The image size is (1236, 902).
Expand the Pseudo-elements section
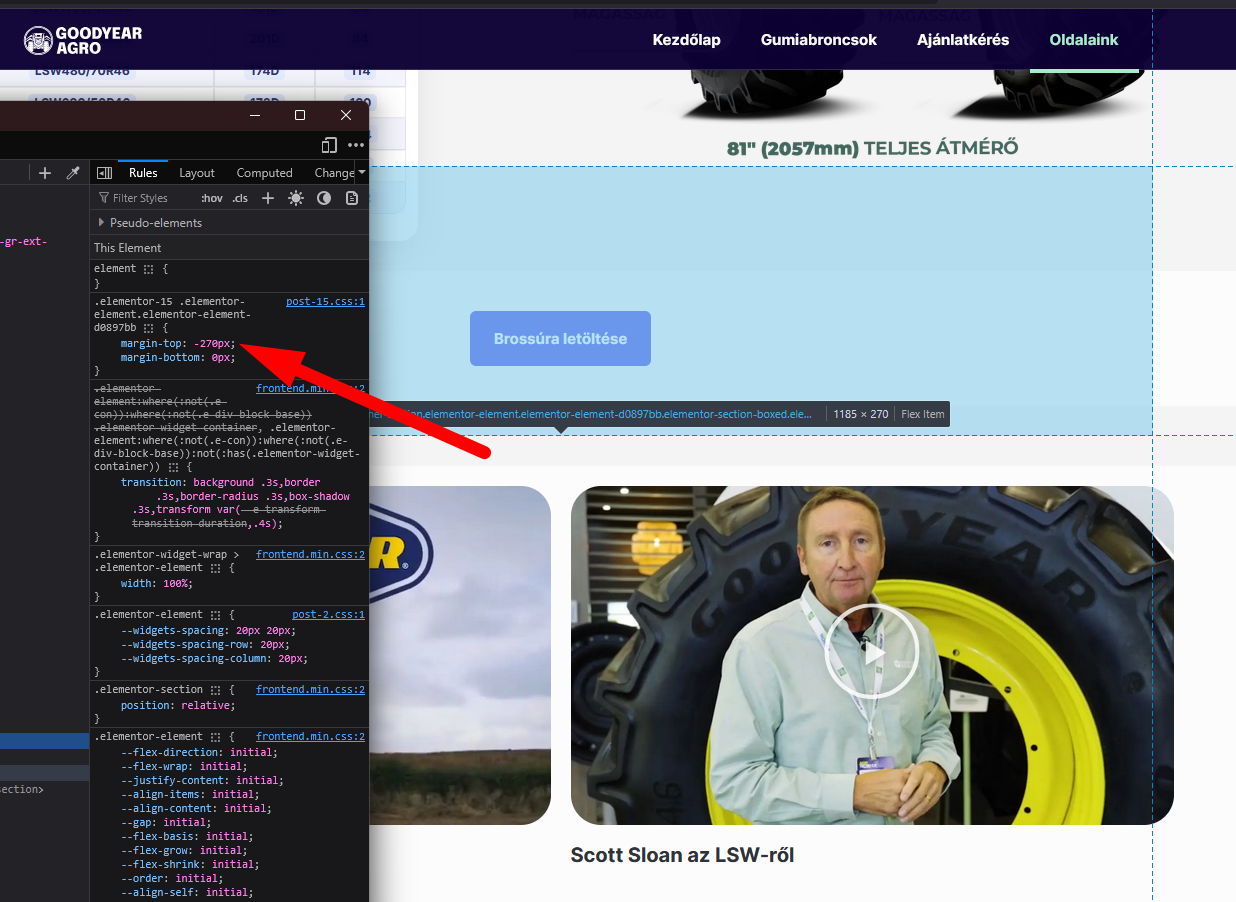(101, 223)
